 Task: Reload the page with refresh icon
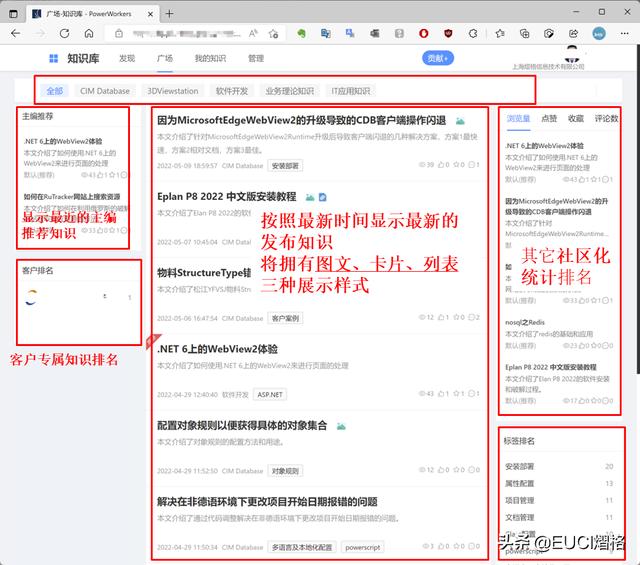[x=64, y=33]
